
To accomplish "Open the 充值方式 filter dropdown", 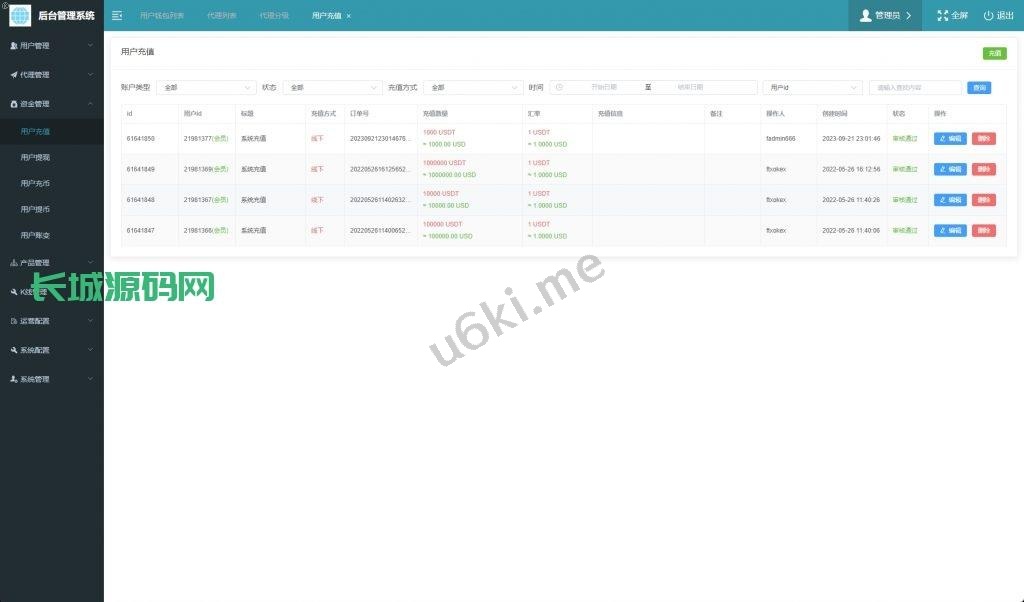I will tap(473, 88).
